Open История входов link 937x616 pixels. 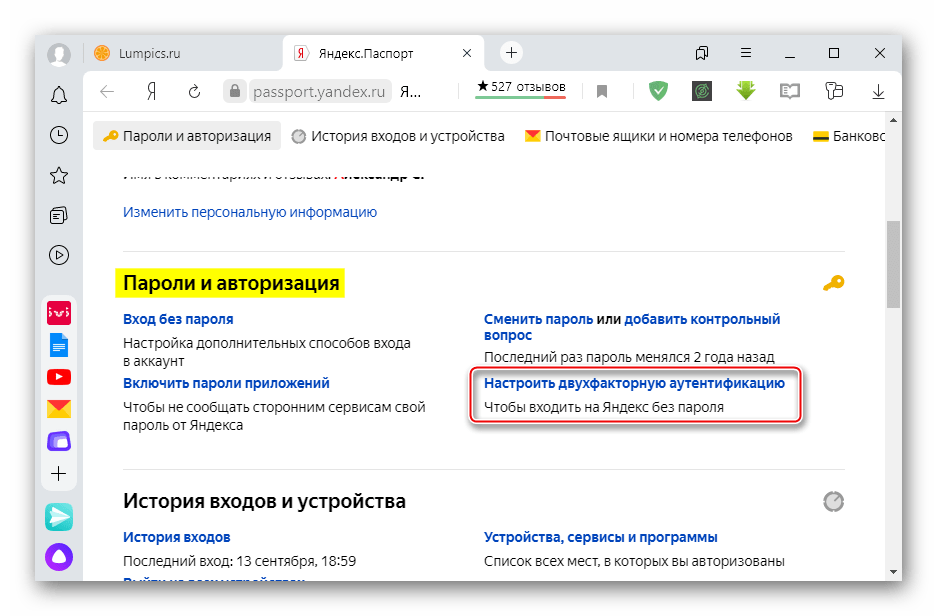pos(177,537)
